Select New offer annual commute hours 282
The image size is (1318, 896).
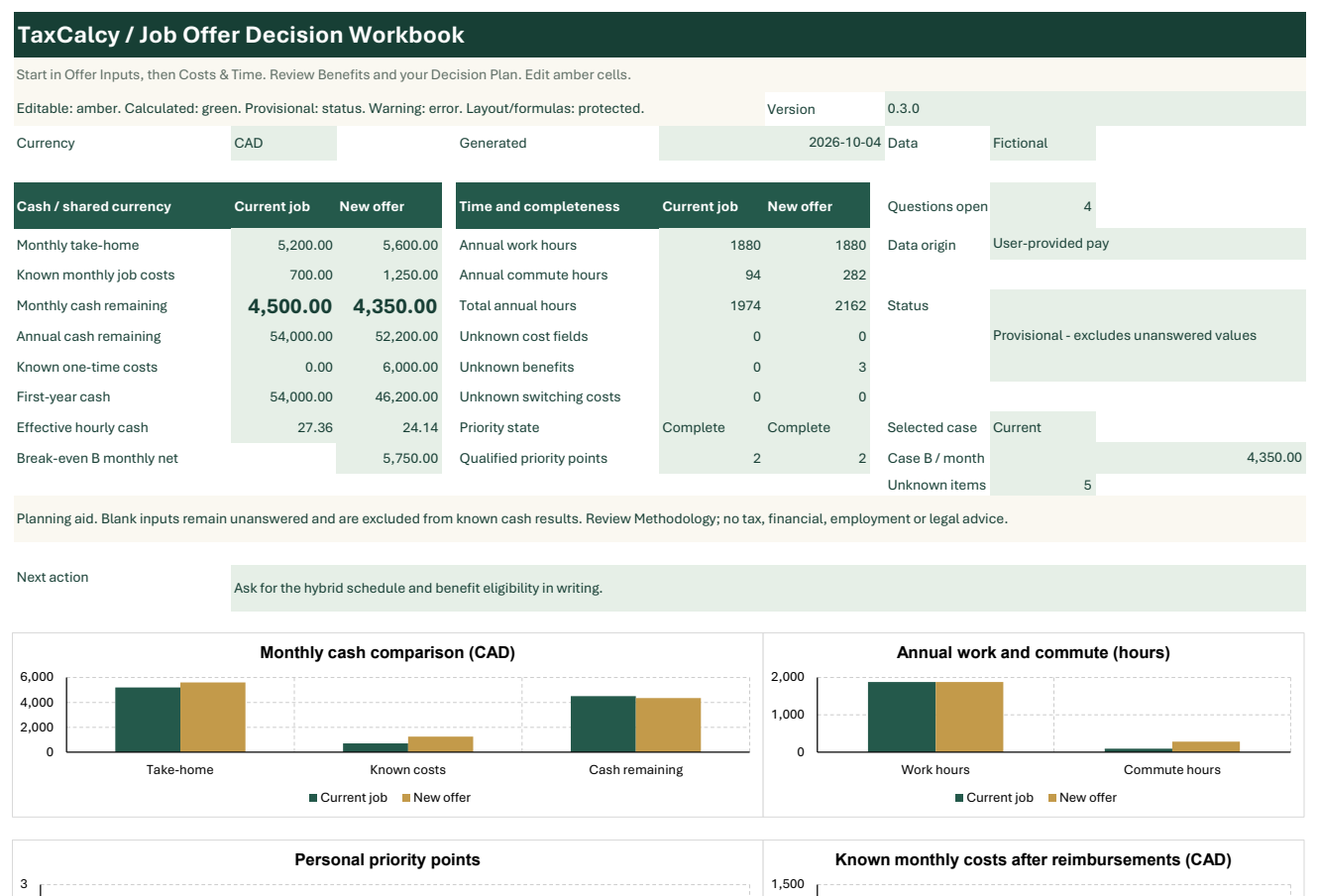(817, 275)
